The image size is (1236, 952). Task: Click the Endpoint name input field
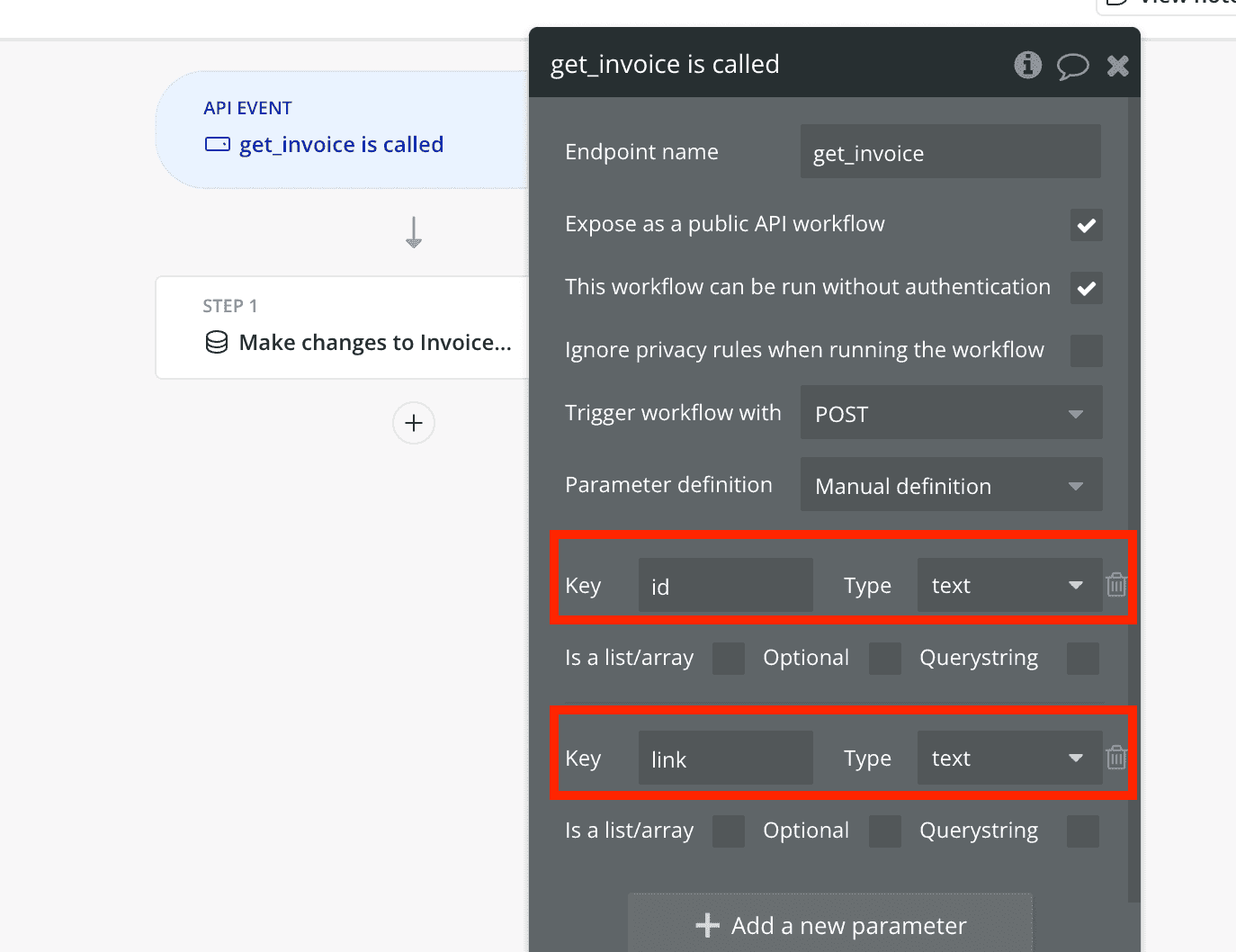click(x=950, y=153)
